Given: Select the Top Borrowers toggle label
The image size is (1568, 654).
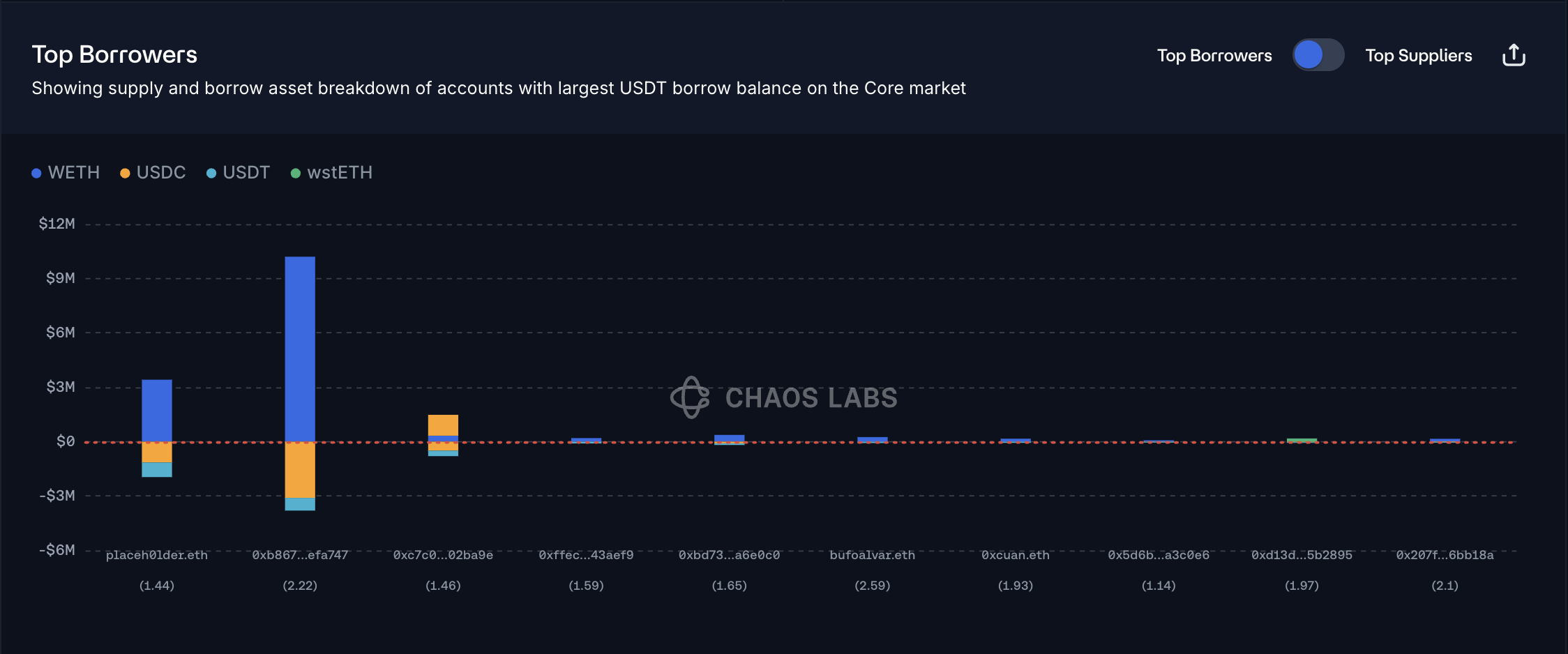Looking at the screenshot, I should [x=1214, y=56].
